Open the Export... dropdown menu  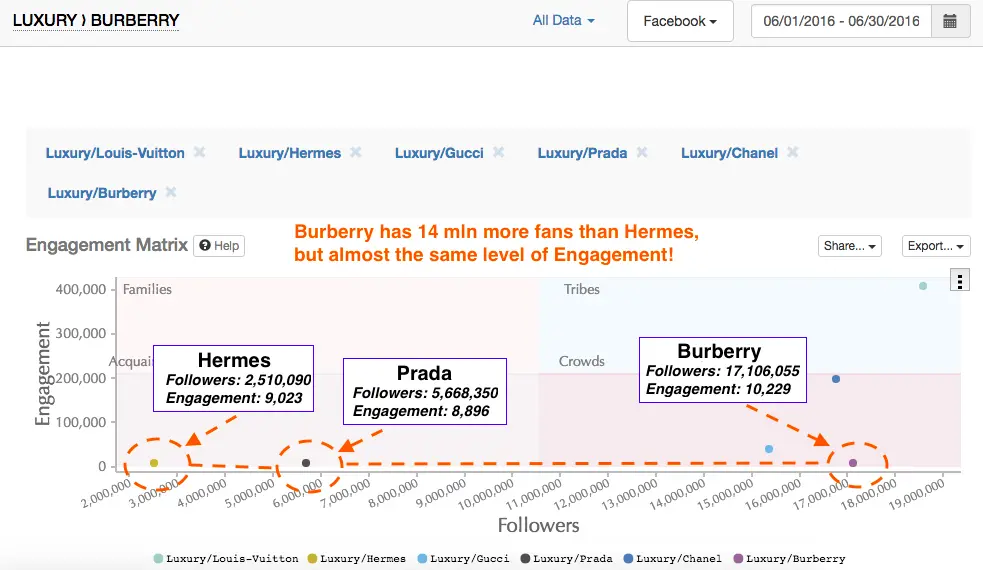pyautogui.click(x=935, y=246)
